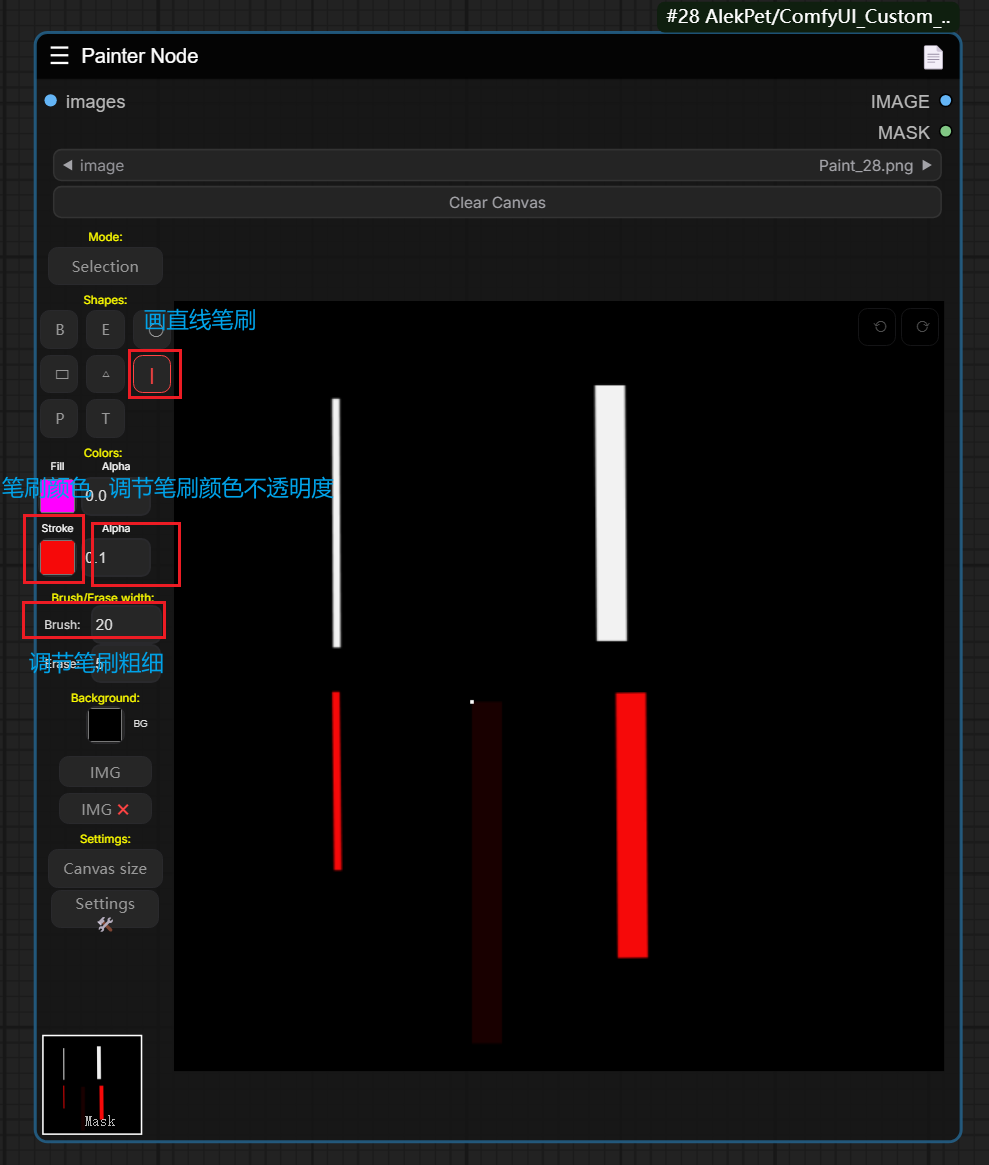Click the Mask preview thumbnail
The width and height of the screenshot is (989, 1165).
(x=92, y=1084)
